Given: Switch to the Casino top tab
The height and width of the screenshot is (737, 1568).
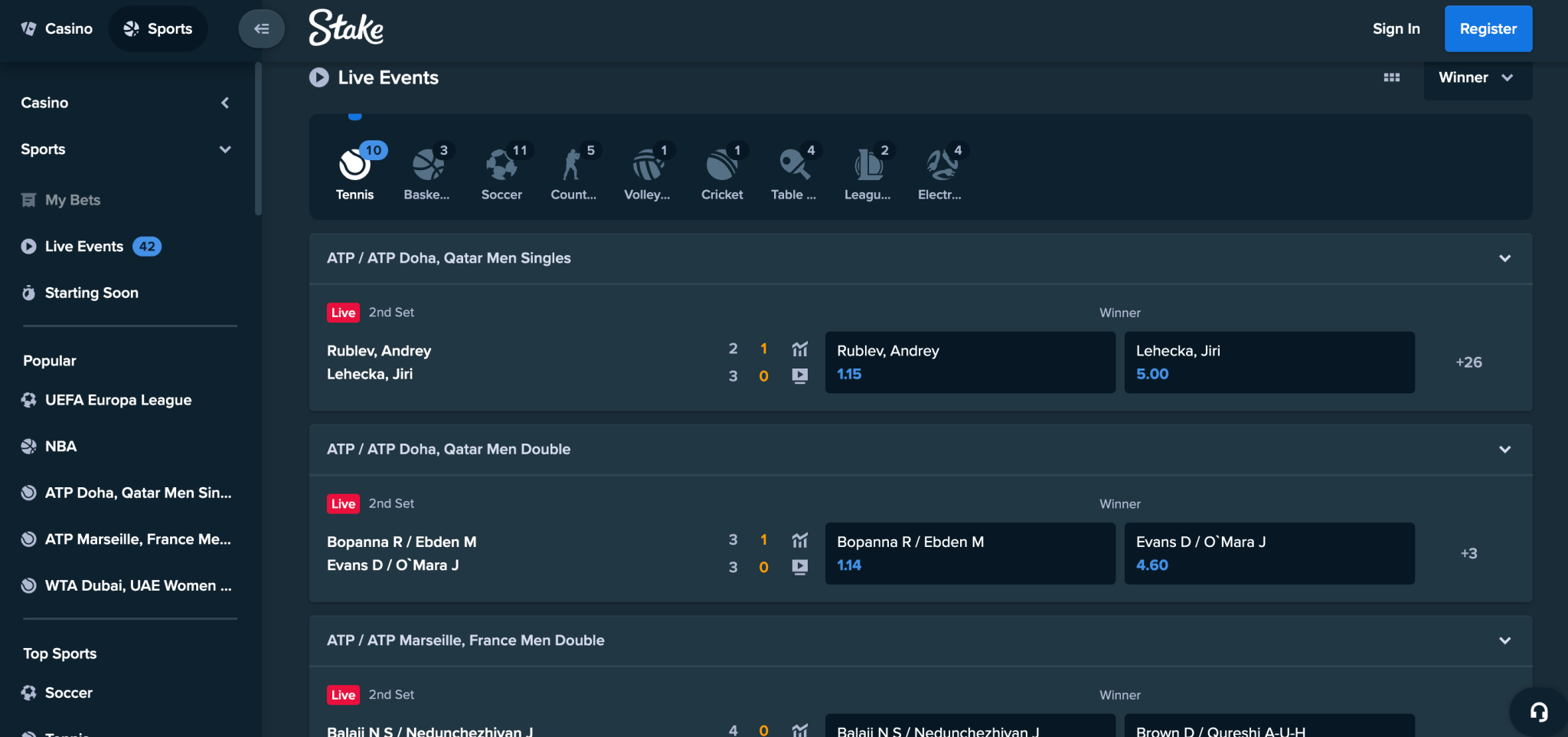Looking at the screenshot, I should (x=57, y=29).
